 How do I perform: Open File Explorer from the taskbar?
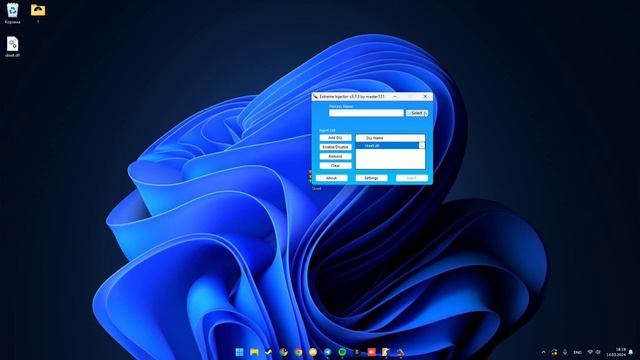254,352
